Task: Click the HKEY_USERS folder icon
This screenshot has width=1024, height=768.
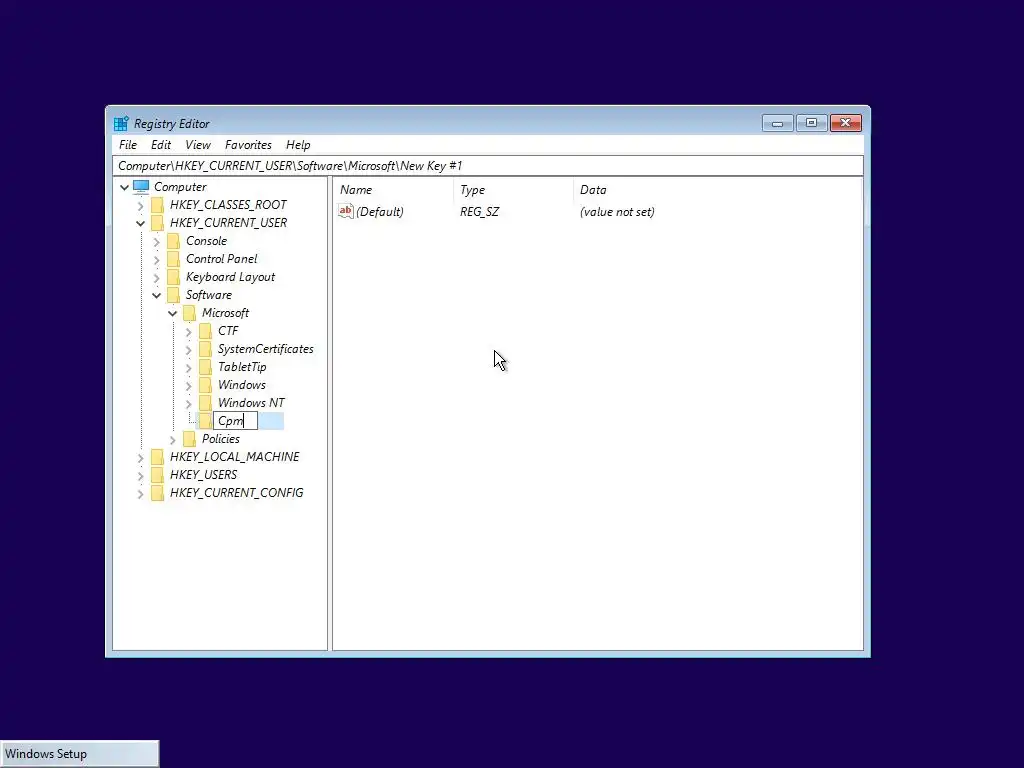Action: pos(157,475)
